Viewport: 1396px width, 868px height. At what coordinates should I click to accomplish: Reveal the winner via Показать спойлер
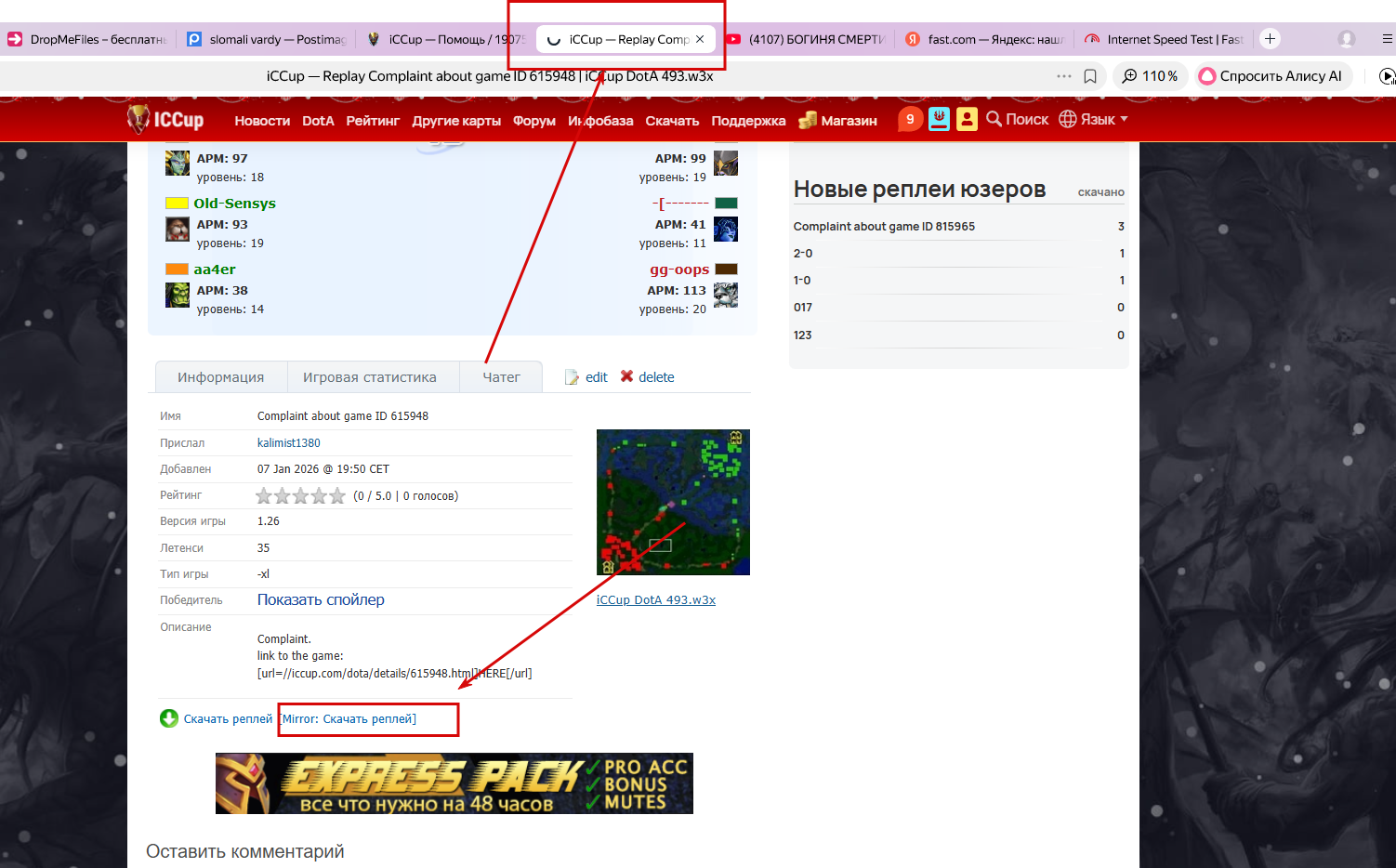pos(321,600)
